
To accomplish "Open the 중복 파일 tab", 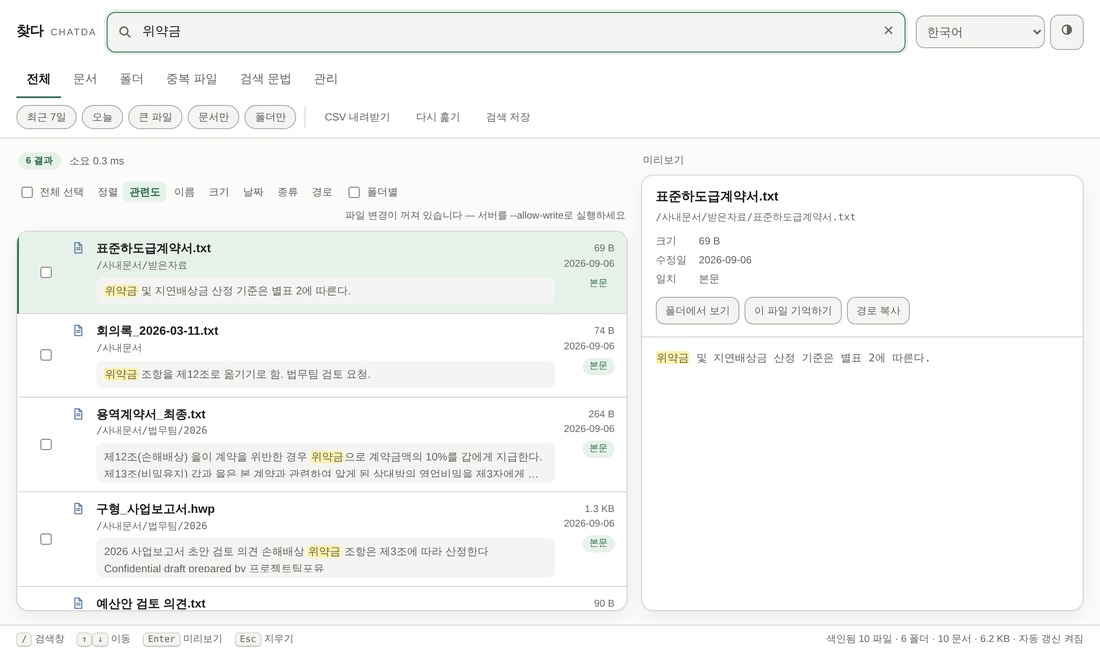I will (x=192, y=79).
